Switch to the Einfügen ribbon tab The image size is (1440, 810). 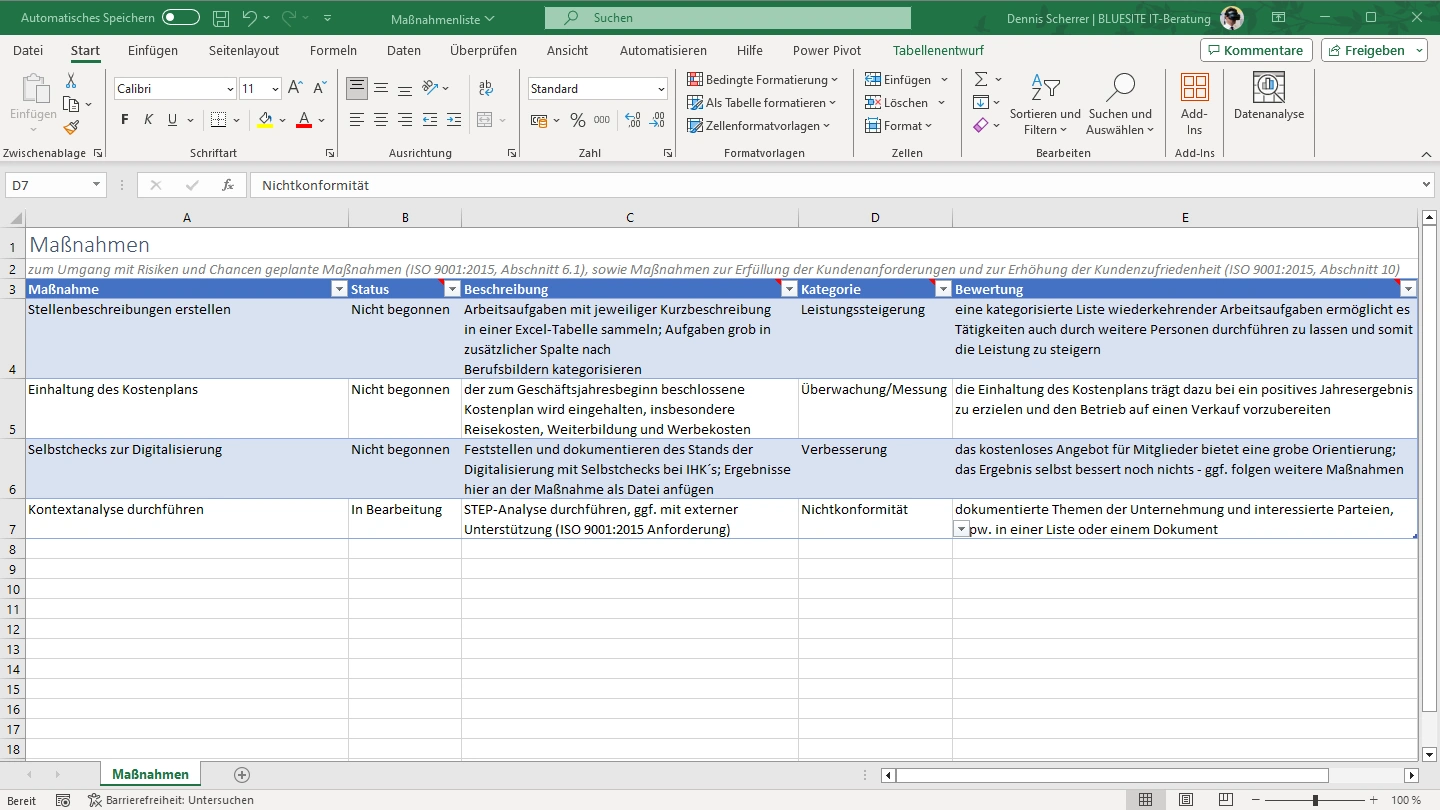[153, 50]
